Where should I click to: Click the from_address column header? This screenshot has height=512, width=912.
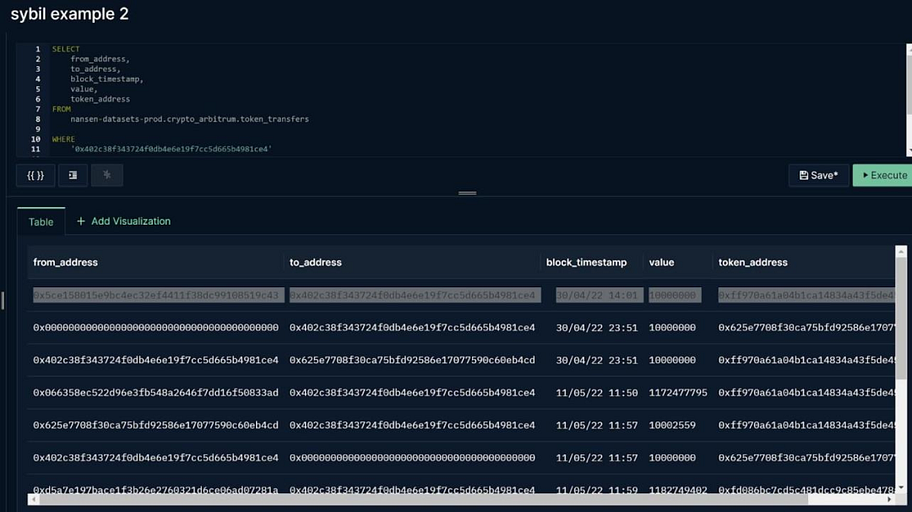(65, 262)
